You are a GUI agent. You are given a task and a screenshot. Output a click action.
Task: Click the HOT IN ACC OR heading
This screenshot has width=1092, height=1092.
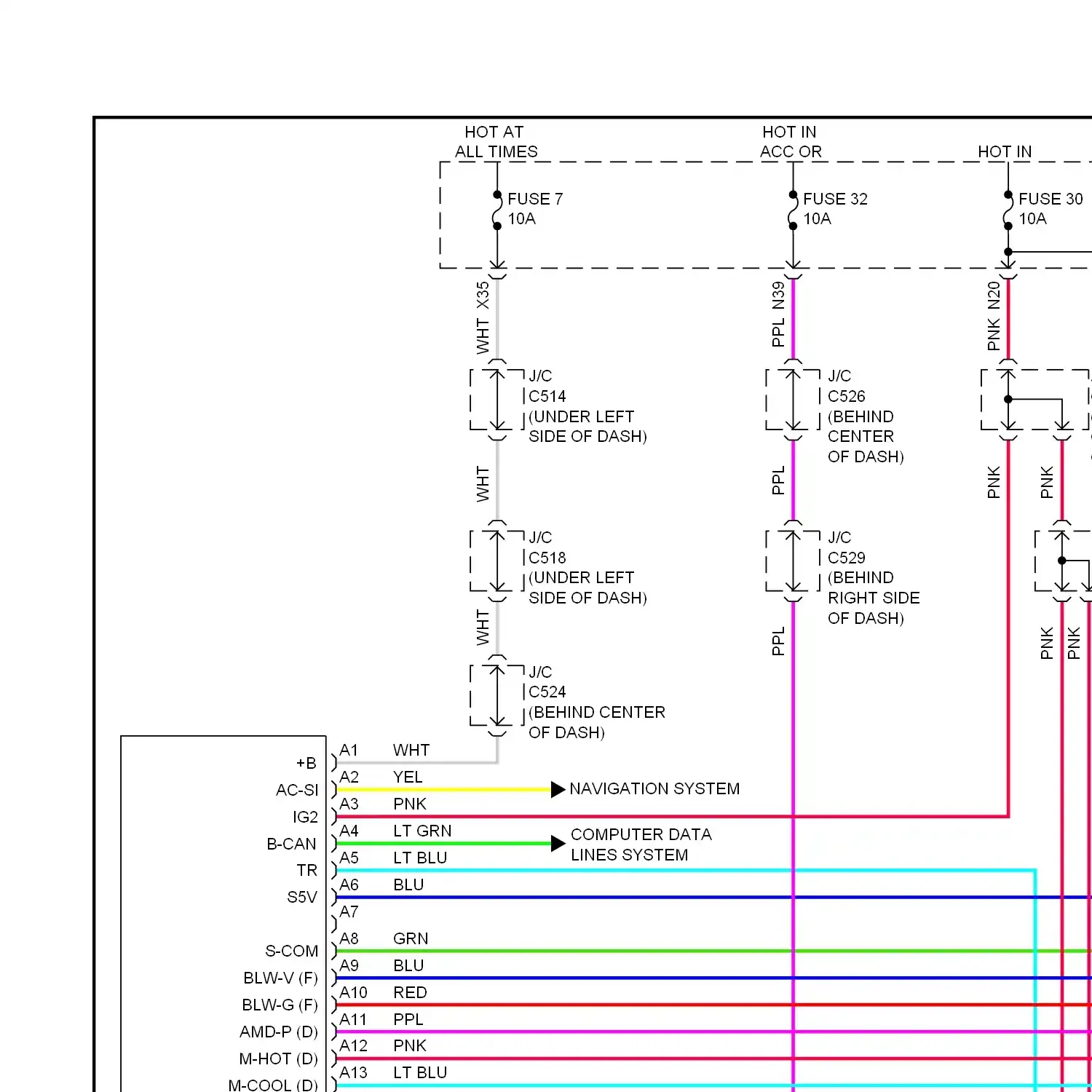pos(791,142)
